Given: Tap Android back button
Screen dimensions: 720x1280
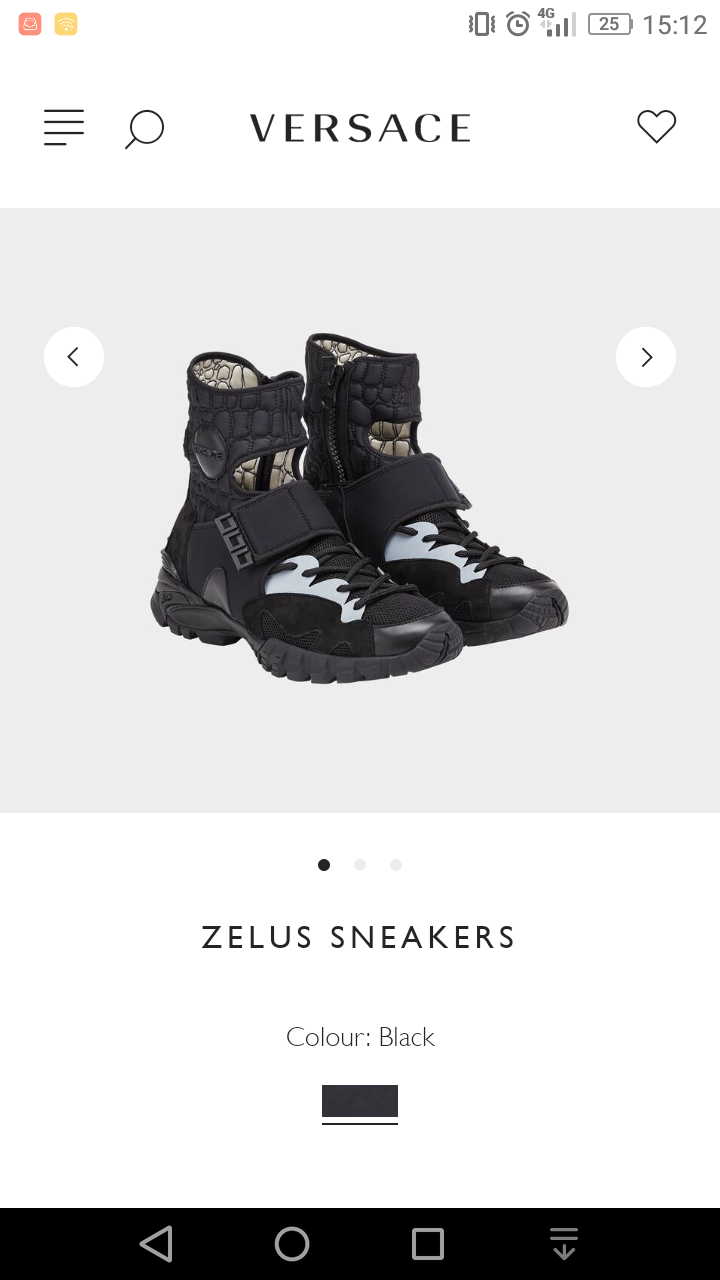Looking at the screenshot, I should coord(156,1244).
